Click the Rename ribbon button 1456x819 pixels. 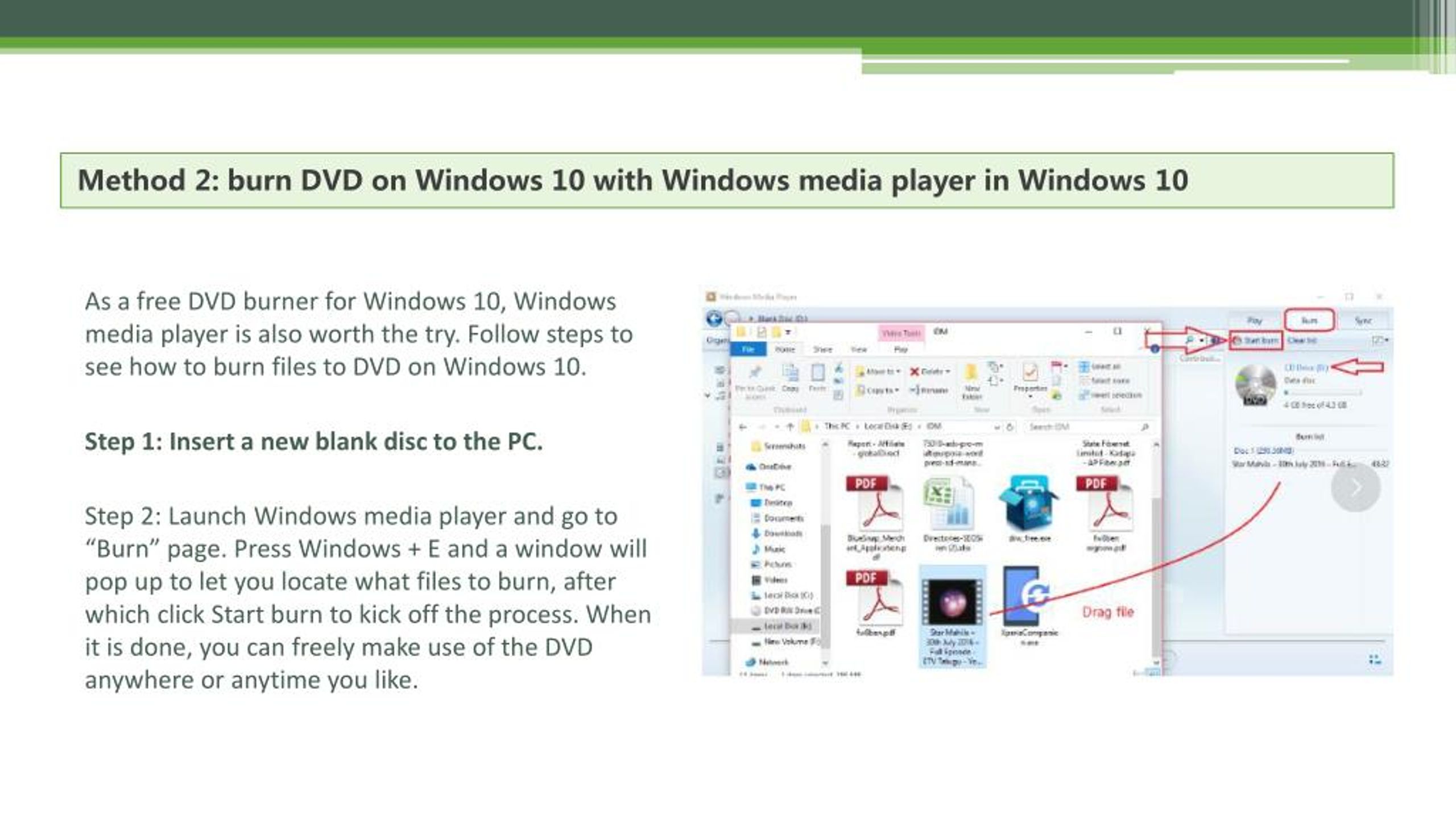click(929, 390)
